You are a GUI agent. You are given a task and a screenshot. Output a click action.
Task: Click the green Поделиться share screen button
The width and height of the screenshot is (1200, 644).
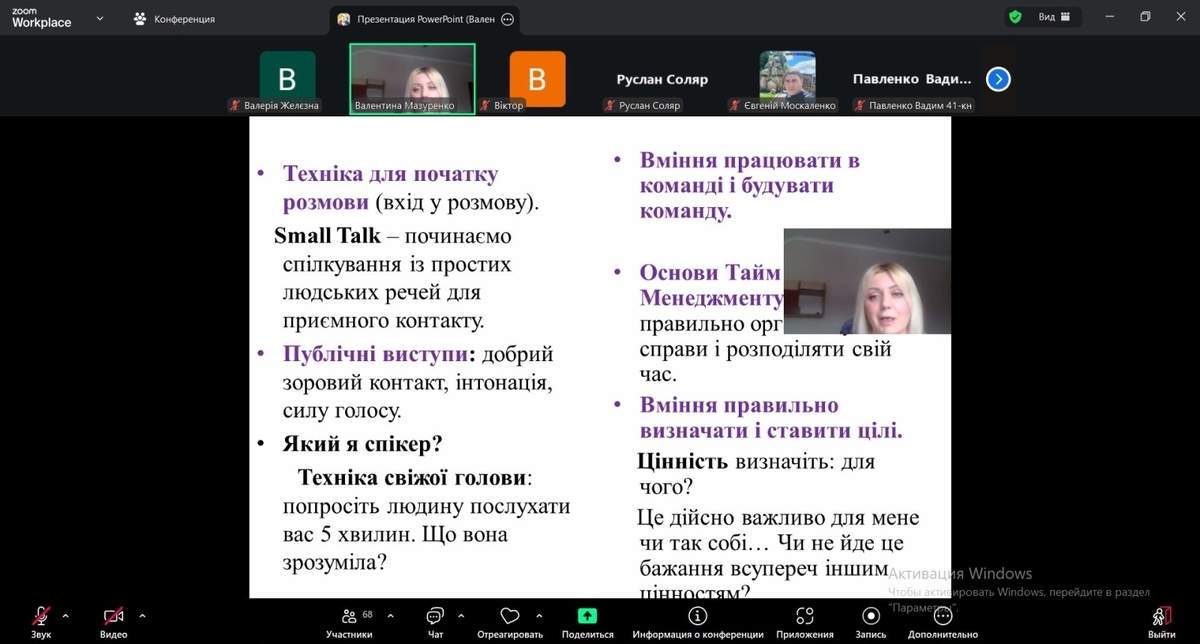pyautogui.click(x=587, y=617)
